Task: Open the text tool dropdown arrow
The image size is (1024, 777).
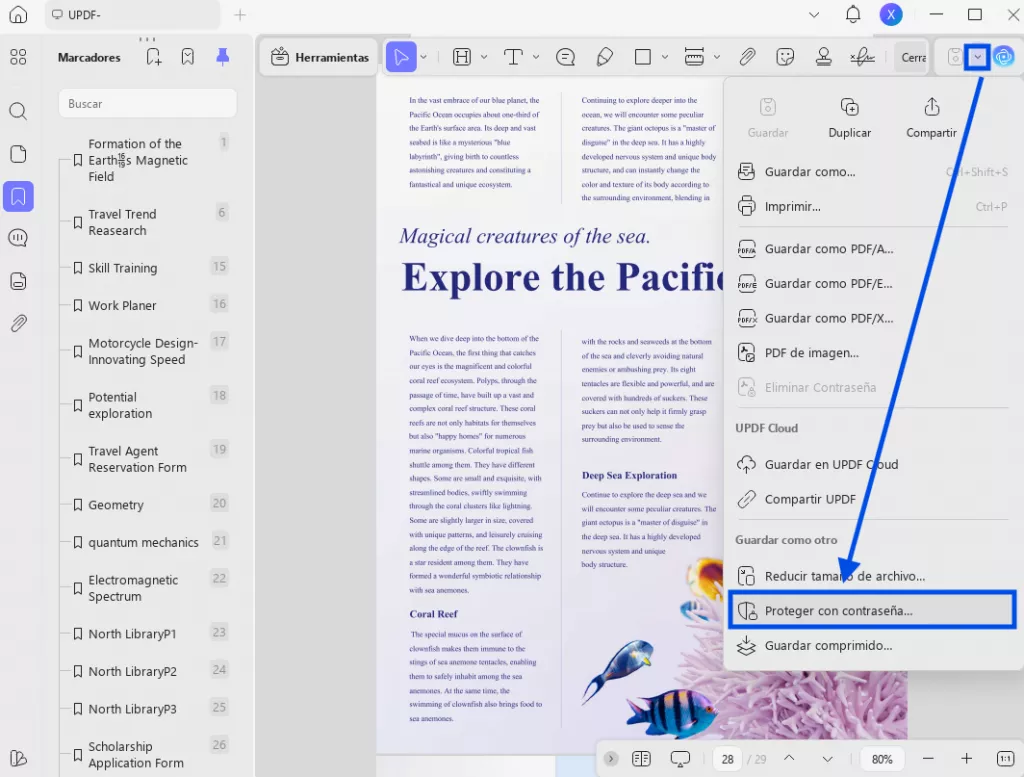Action: [x=536, y=57]
